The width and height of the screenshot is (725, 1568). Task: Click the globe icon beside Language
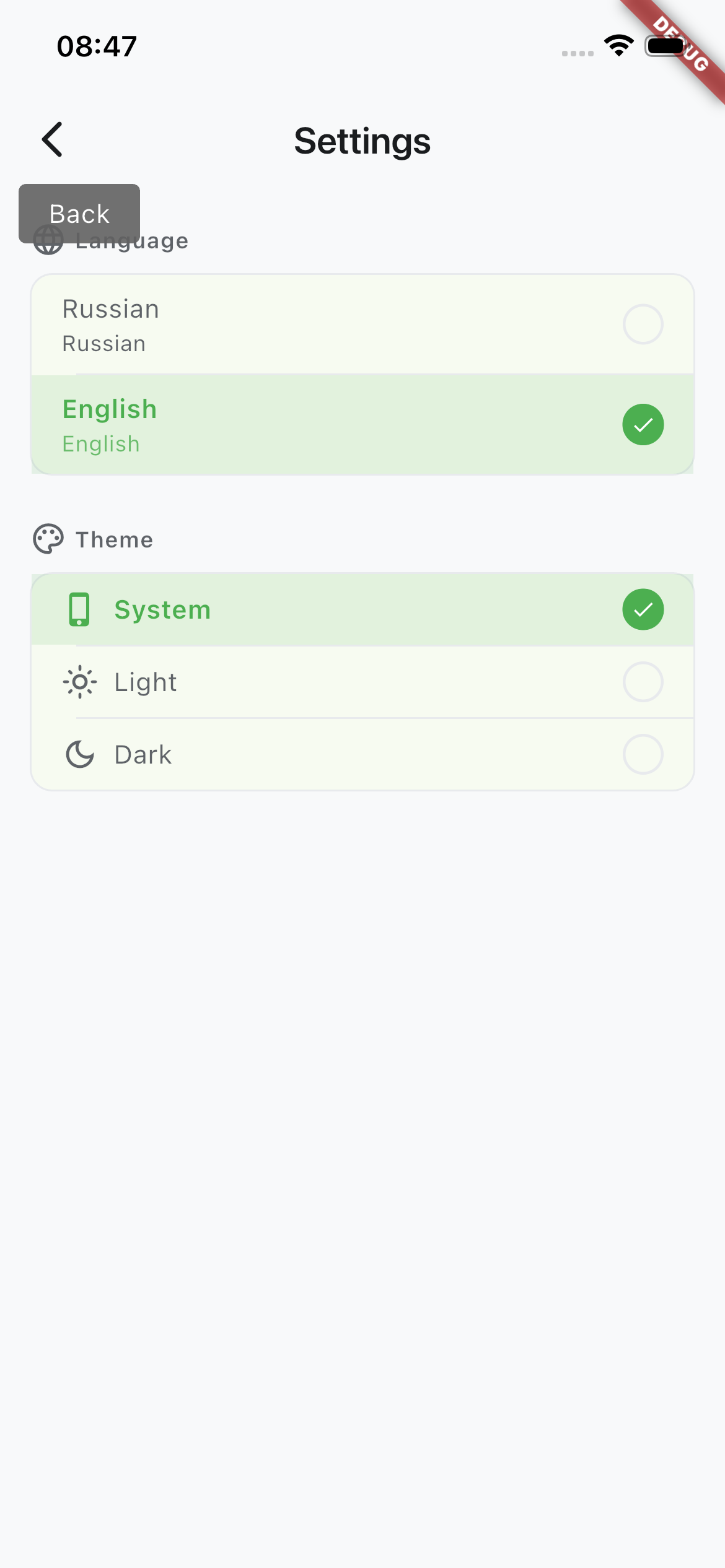(48, 240)
